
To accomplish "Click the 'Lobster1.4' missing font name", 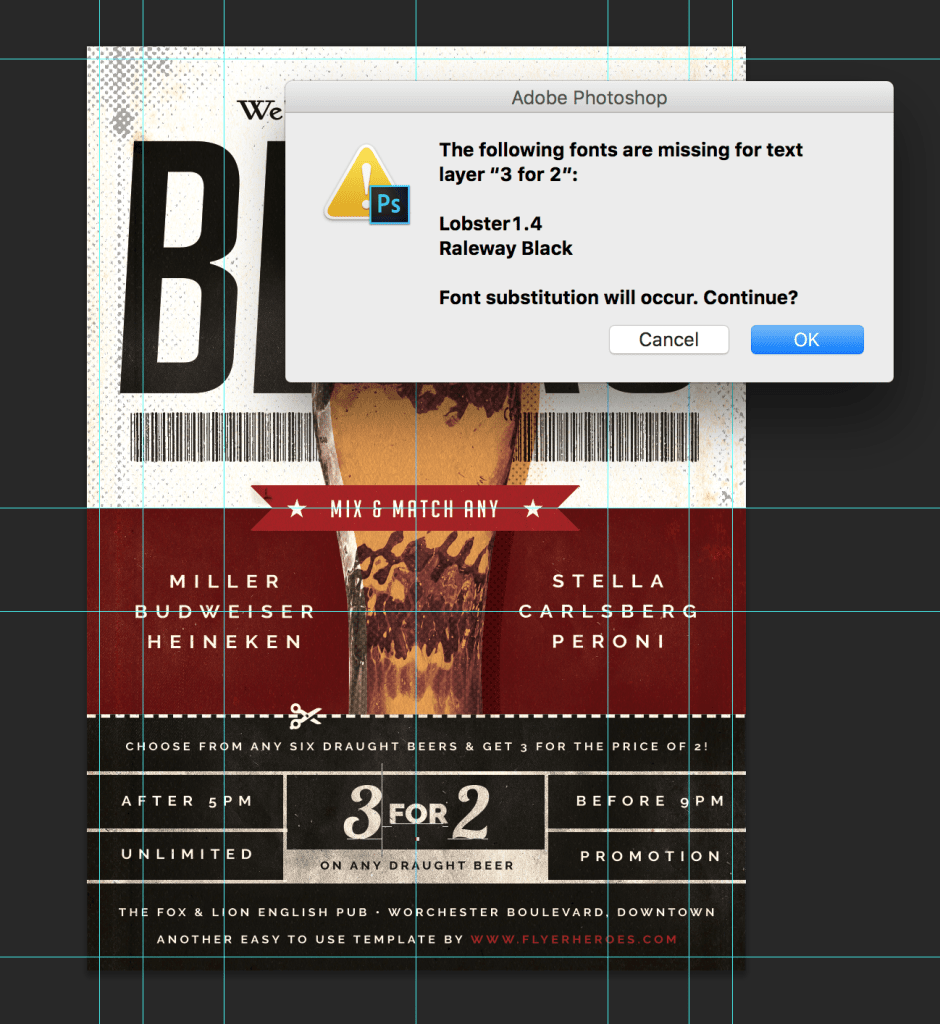I will point(491,223).
